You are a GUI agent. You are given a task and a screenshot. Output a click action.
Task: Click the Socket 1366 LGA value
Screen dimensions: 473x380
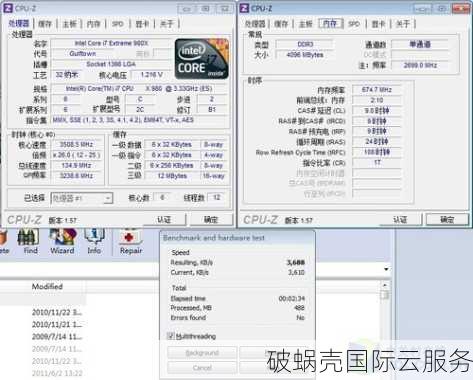click(x=111, y=64)
